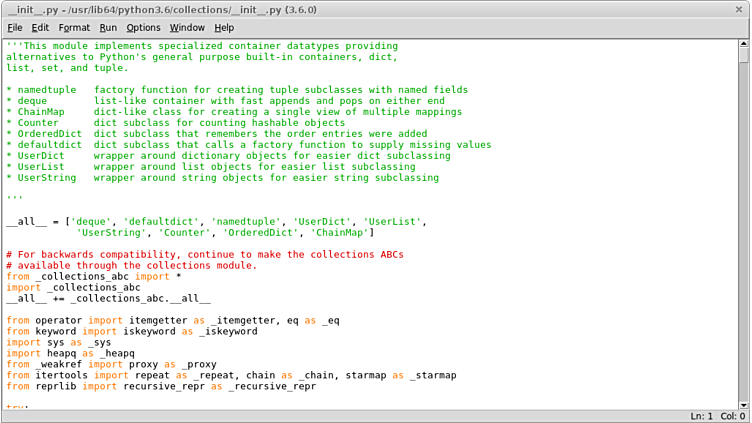This screenshot has width=752, height=423.
Task: Open the Help menu
Action: [225, 28]
